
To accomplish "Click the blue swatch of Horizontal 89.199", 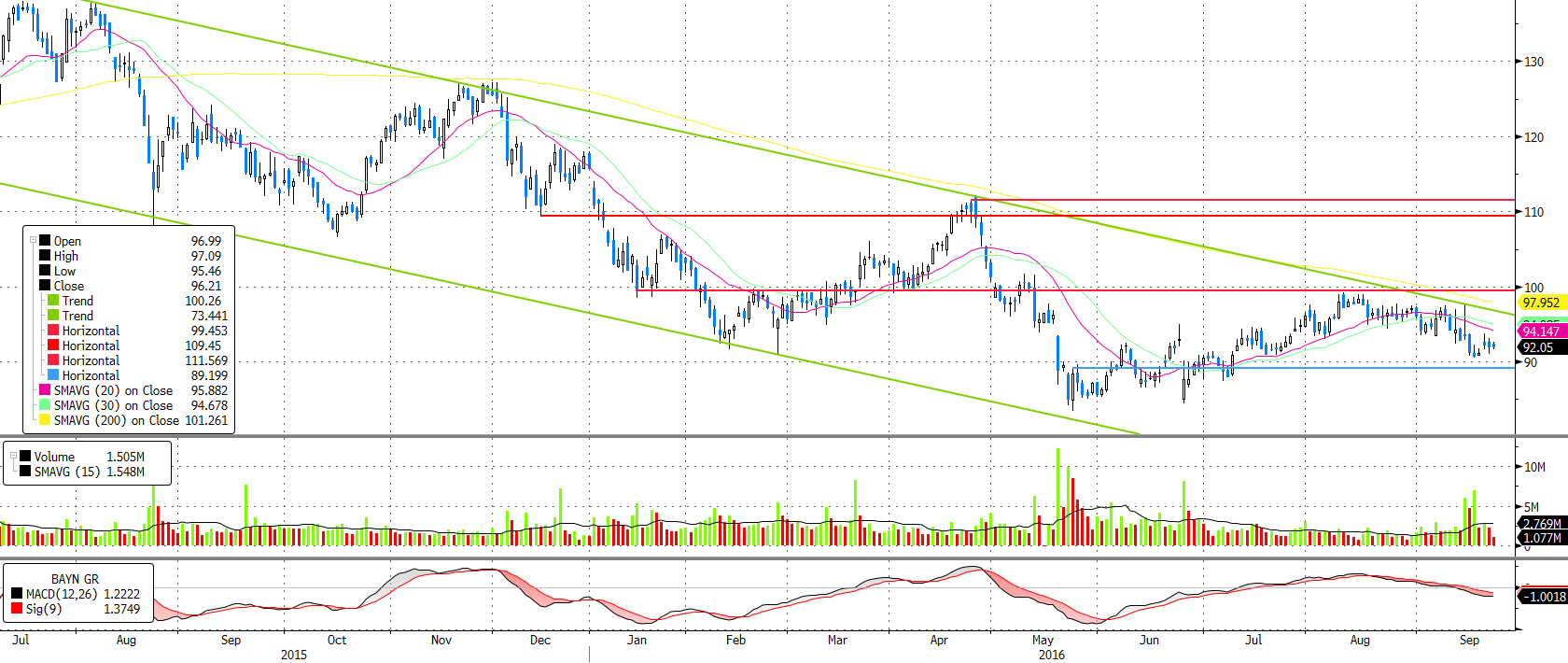I will click(53, 374).
